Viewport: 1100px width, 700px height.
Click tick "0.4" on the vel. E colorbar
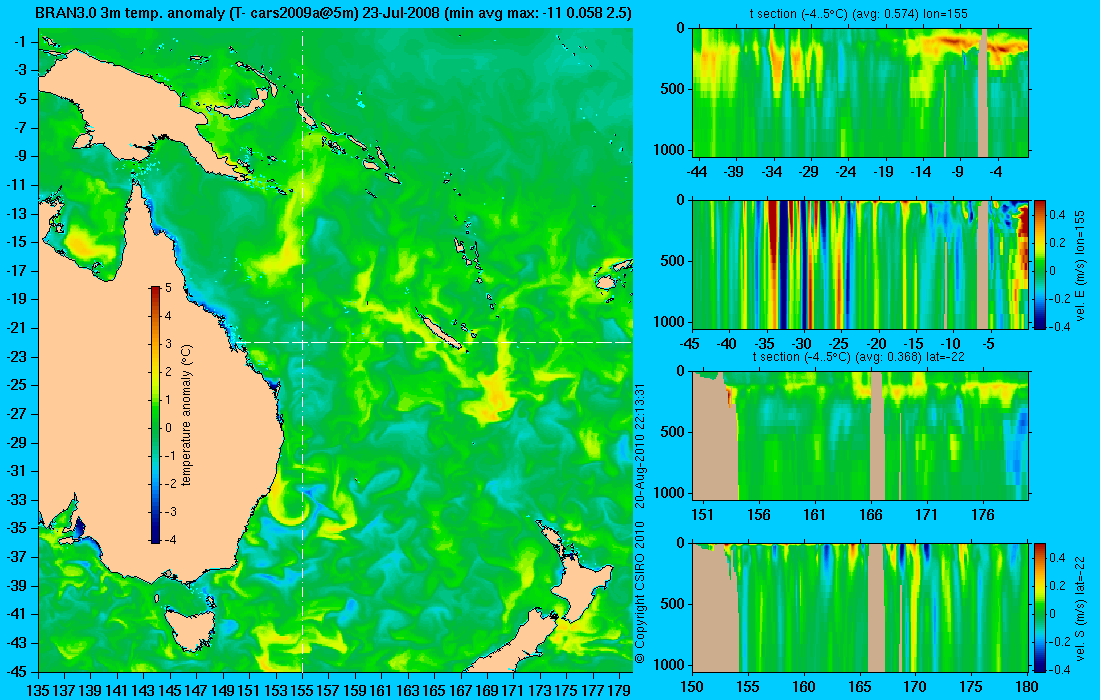tap(1058, 215)
